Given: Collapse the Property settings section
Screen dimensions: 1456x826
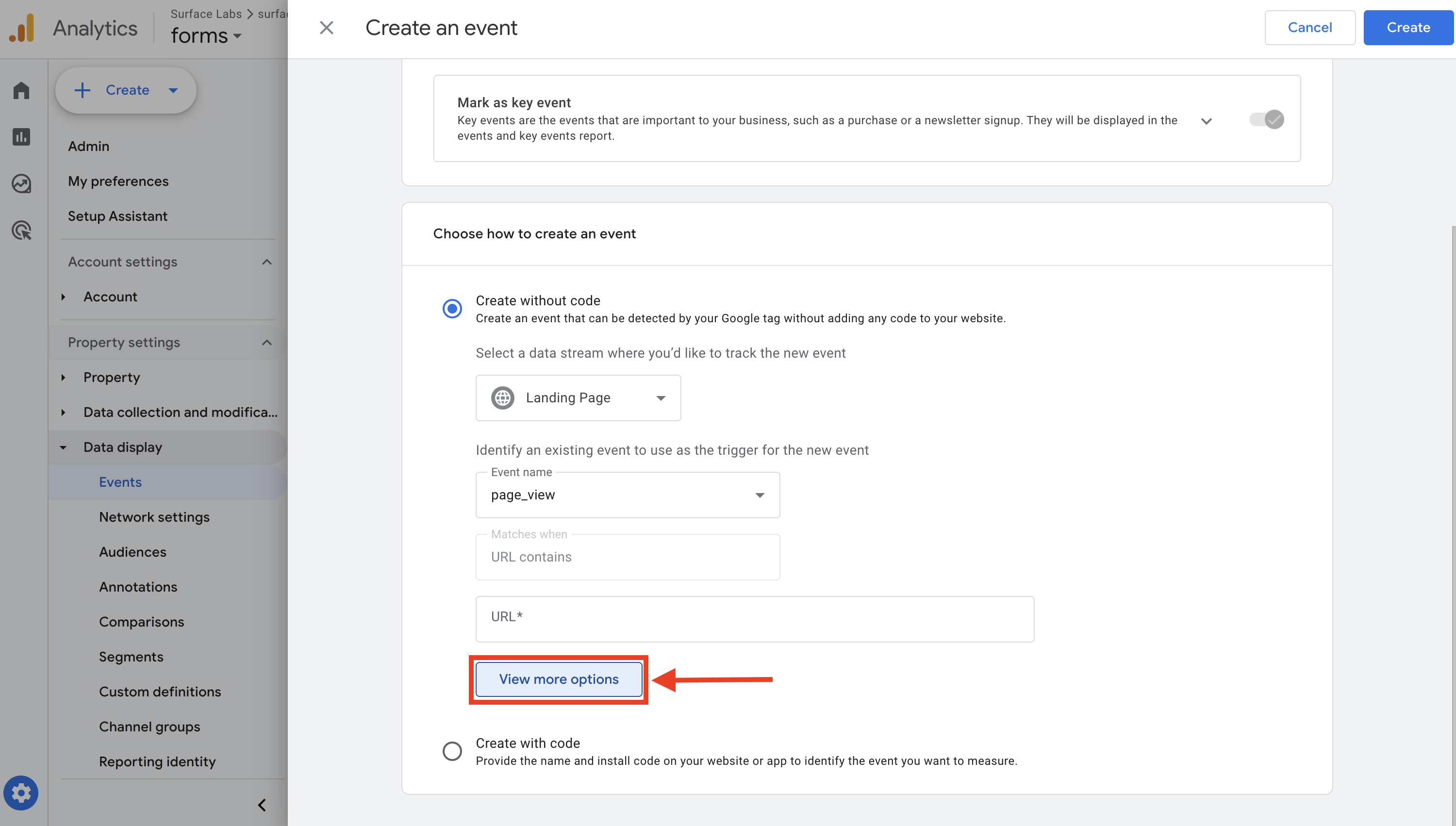Looking at the screenshot, I should click(266, 342).
